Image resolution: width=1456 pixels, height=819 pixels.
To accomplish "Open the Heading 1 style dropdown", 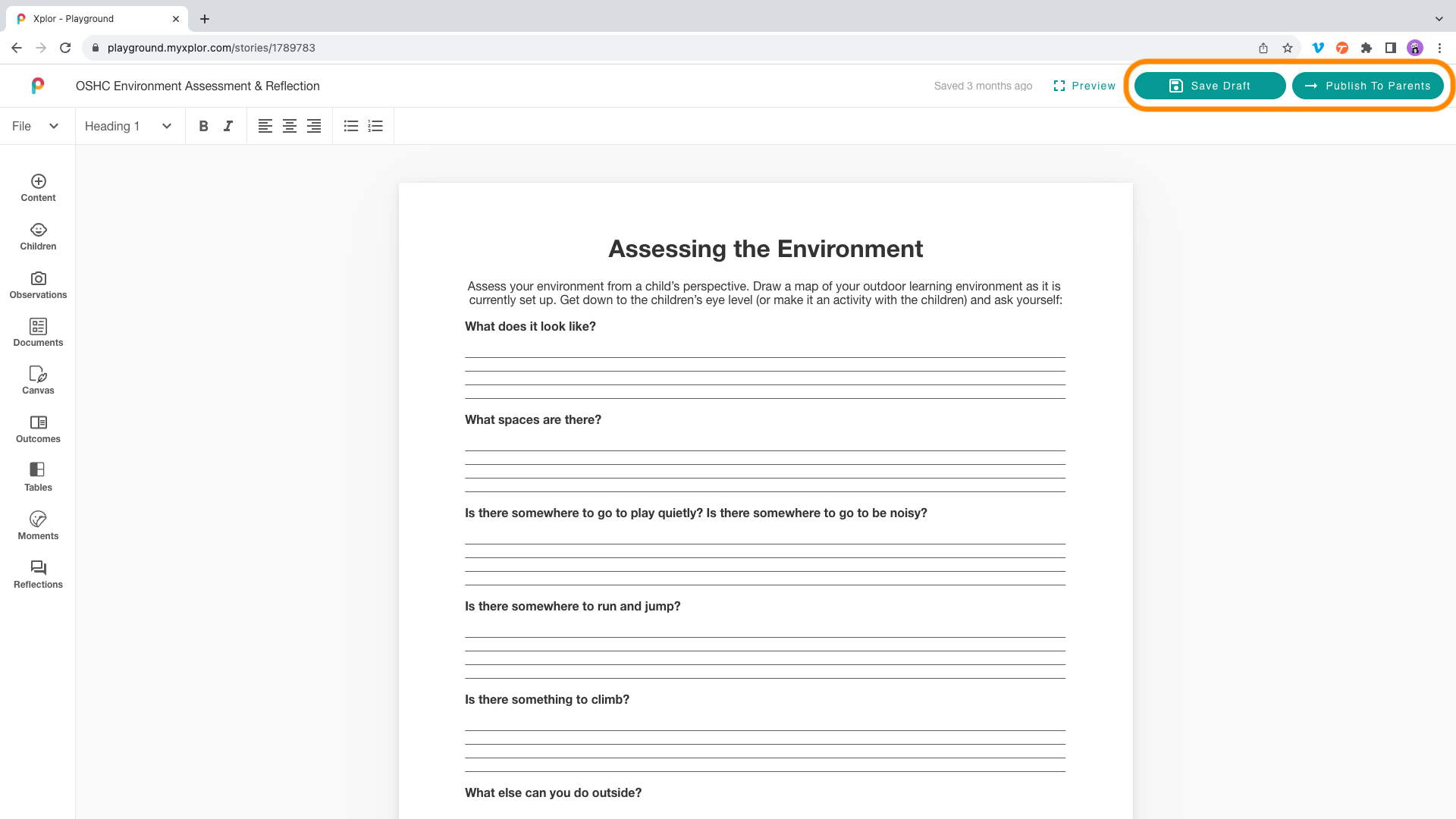I will tap(129, 126).
